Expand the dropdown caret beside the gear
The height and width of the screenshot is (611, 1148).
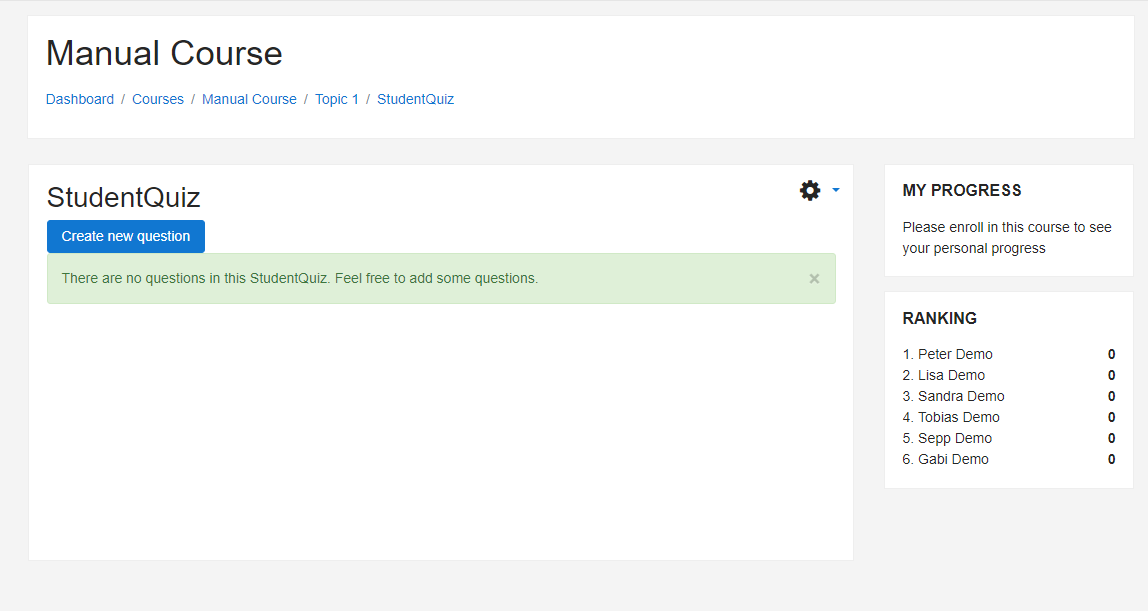[836, 190]
